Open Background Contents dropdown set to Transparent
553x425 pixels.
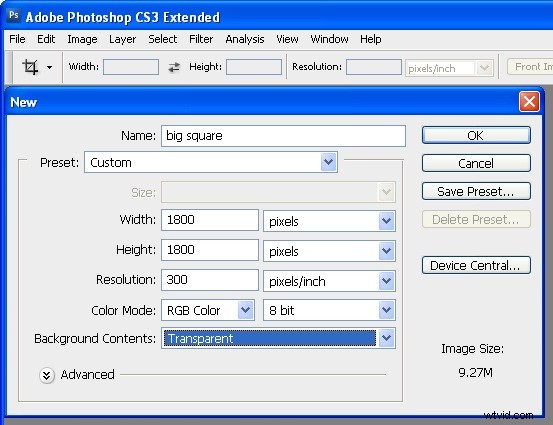pyautogui.click(x=278, y=338)
